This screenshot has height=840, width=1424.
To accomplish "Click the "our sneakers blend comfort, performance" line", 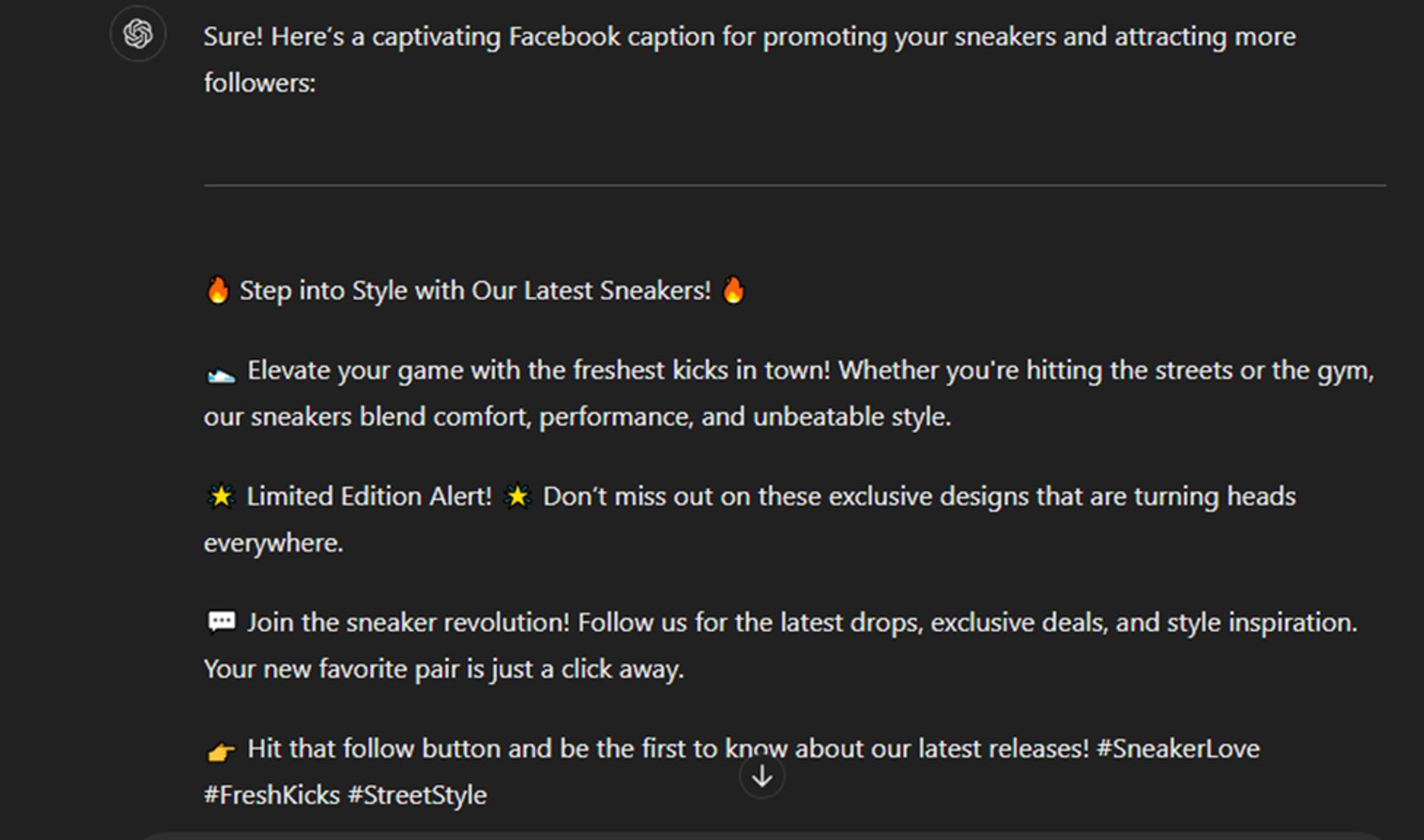I will pos(577,418).
